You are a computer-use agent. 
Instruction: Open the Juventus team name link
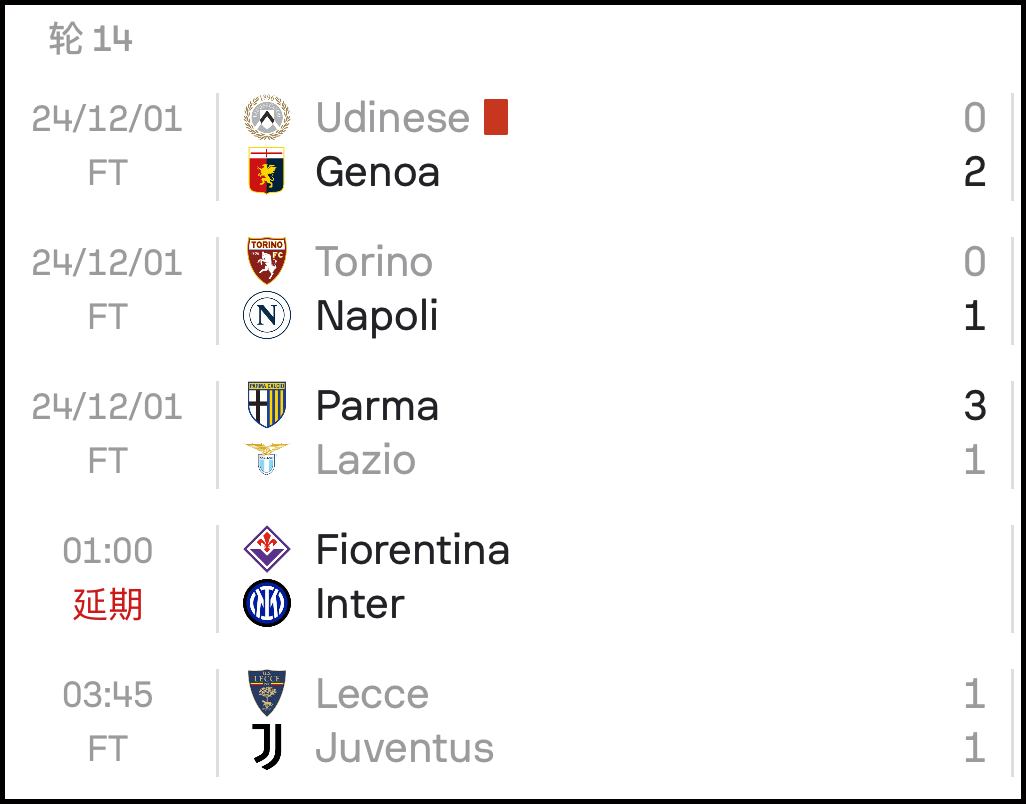pyautogui.click(x=405, y=748)
